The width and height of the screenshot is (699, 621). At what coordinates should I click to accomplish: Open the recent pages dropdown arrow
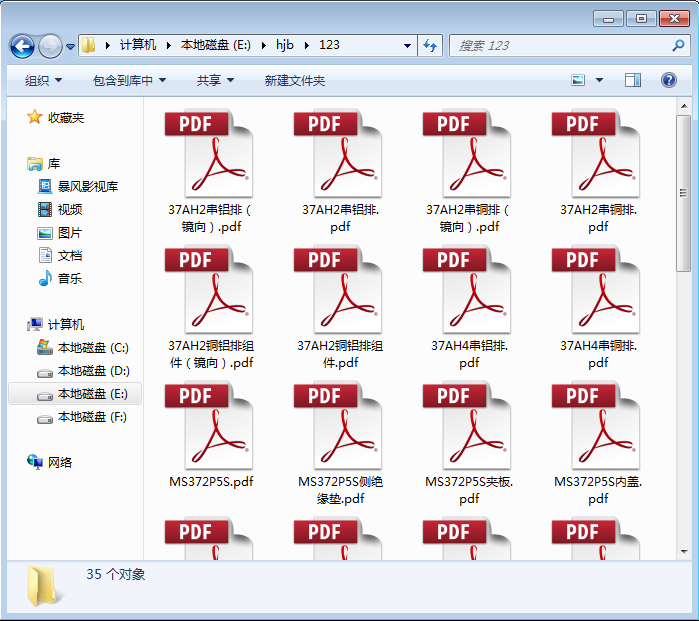point(71,46)
